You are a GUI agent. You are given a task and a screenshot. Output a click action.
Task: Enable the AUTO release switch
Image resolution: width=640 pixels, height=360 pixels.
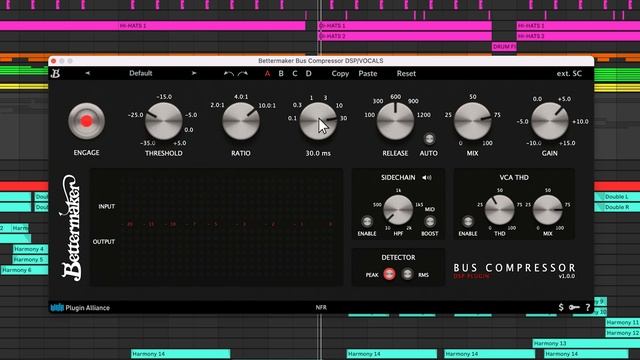click(429, 139)
